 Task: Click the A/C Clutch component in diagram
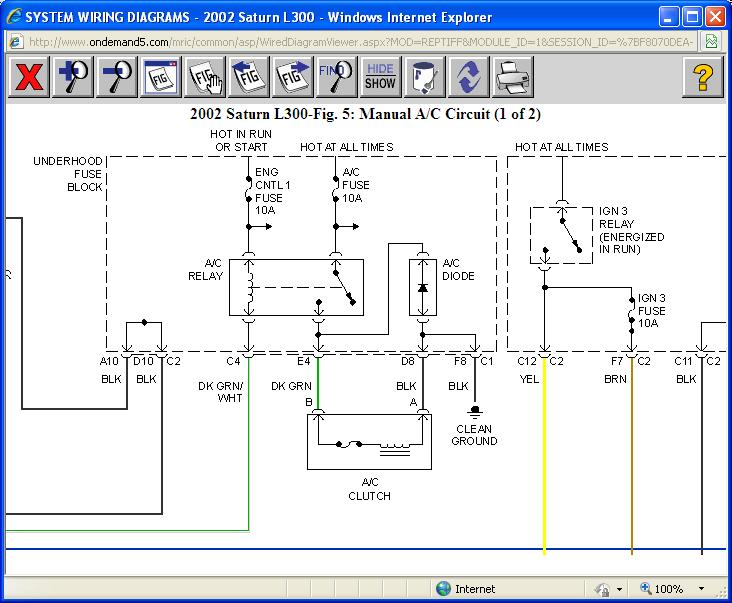point(369,443)
